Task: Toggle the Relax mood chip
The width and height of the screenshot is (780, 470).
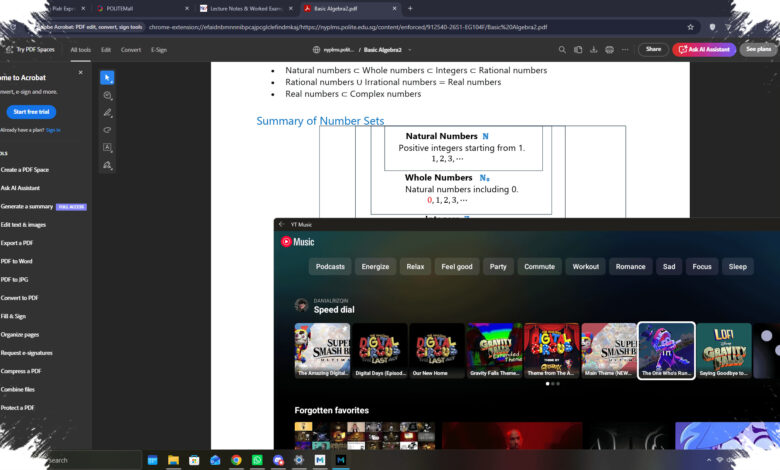Action: coord(415,267)
